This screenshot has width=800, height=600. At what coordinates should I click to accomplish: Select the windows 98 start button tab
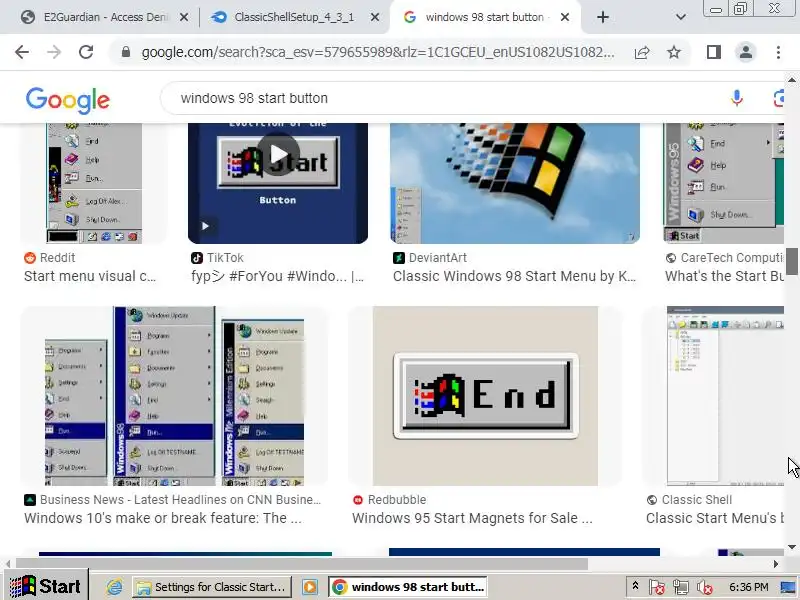[x=485, y=17]
